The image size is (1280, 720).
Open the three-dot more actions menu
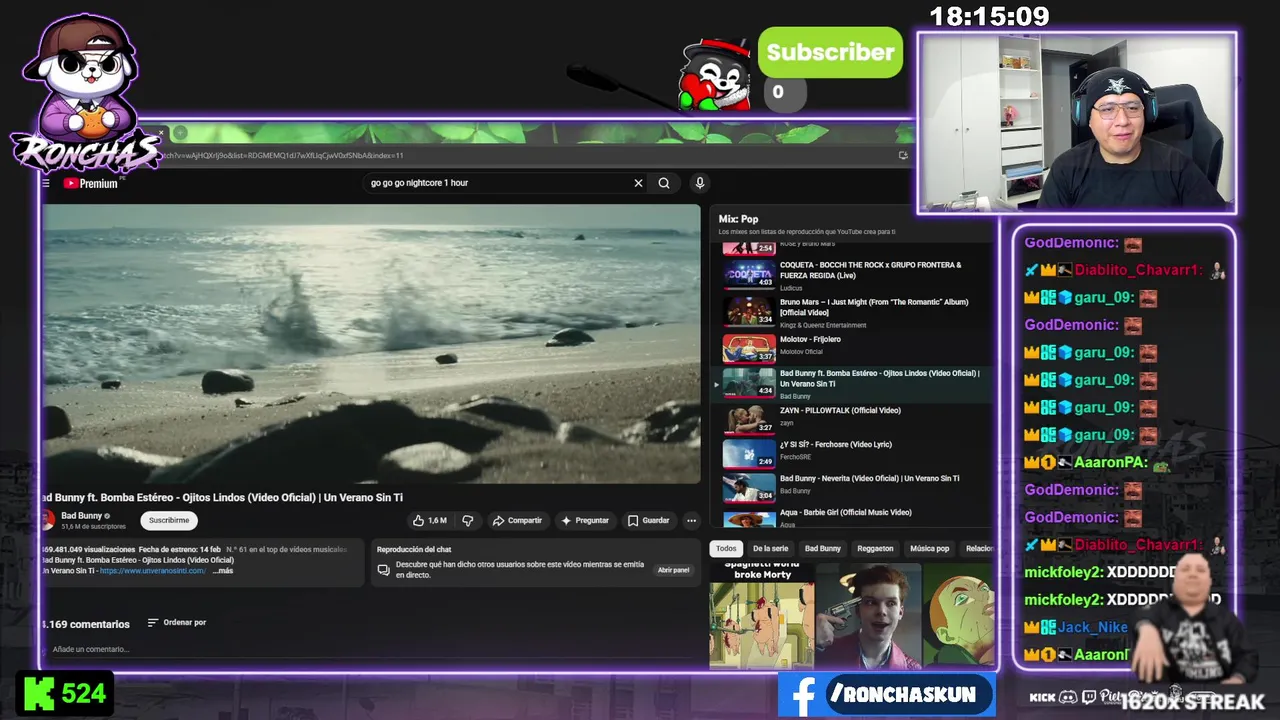coord(691,520)
